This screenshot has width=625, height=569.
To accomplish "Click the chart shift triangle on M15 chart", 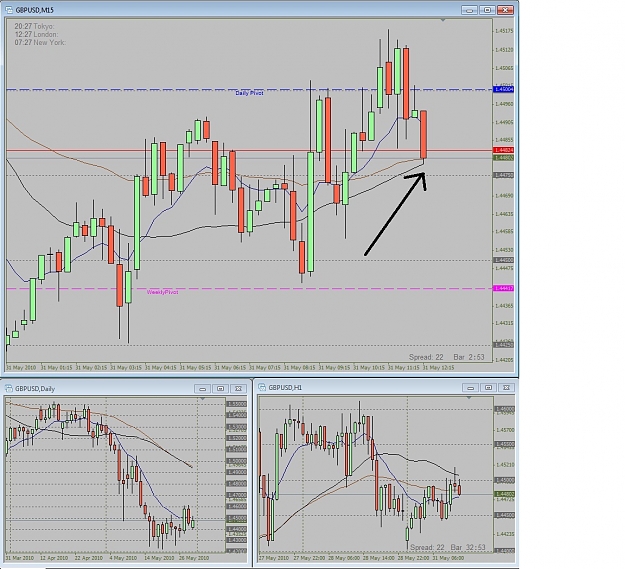I will point(442,20).
